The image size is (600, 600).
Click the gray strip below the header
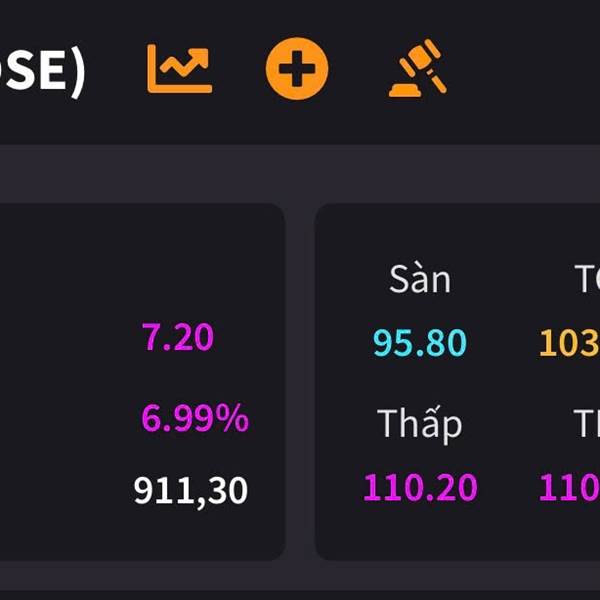point(300,172)
